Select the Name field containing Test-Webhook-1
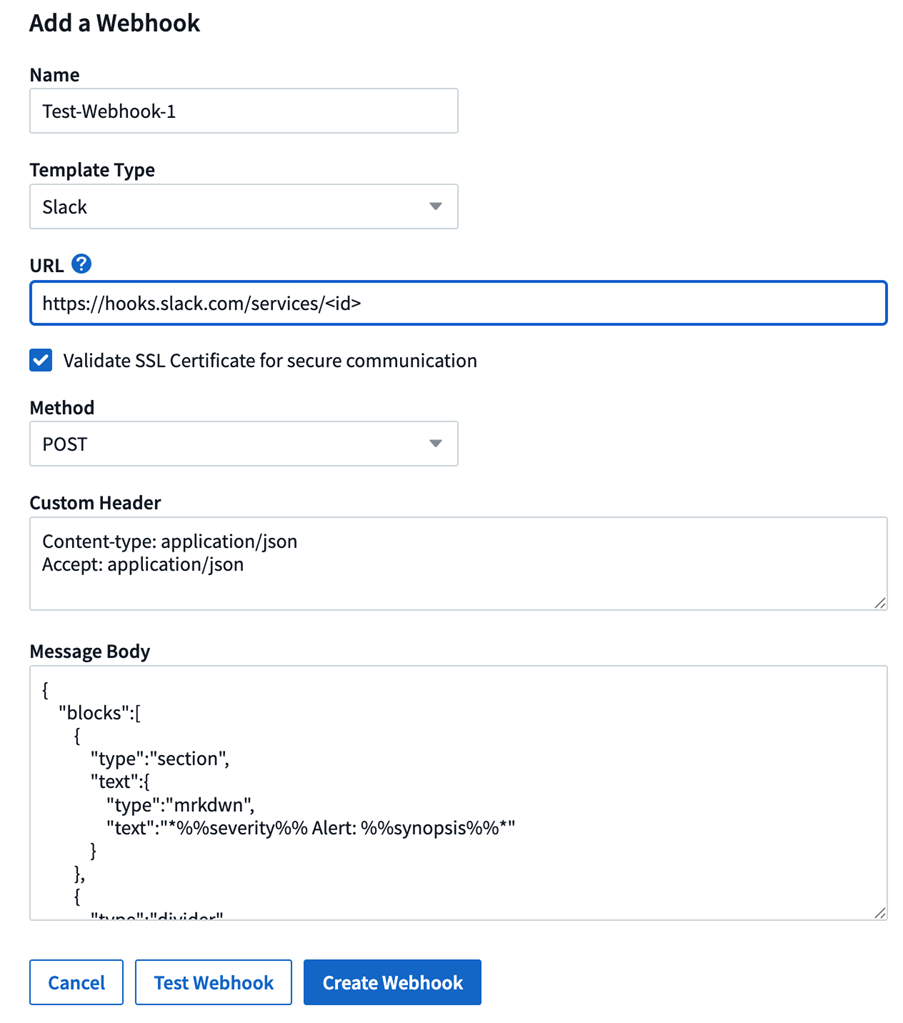 [243, 110]
